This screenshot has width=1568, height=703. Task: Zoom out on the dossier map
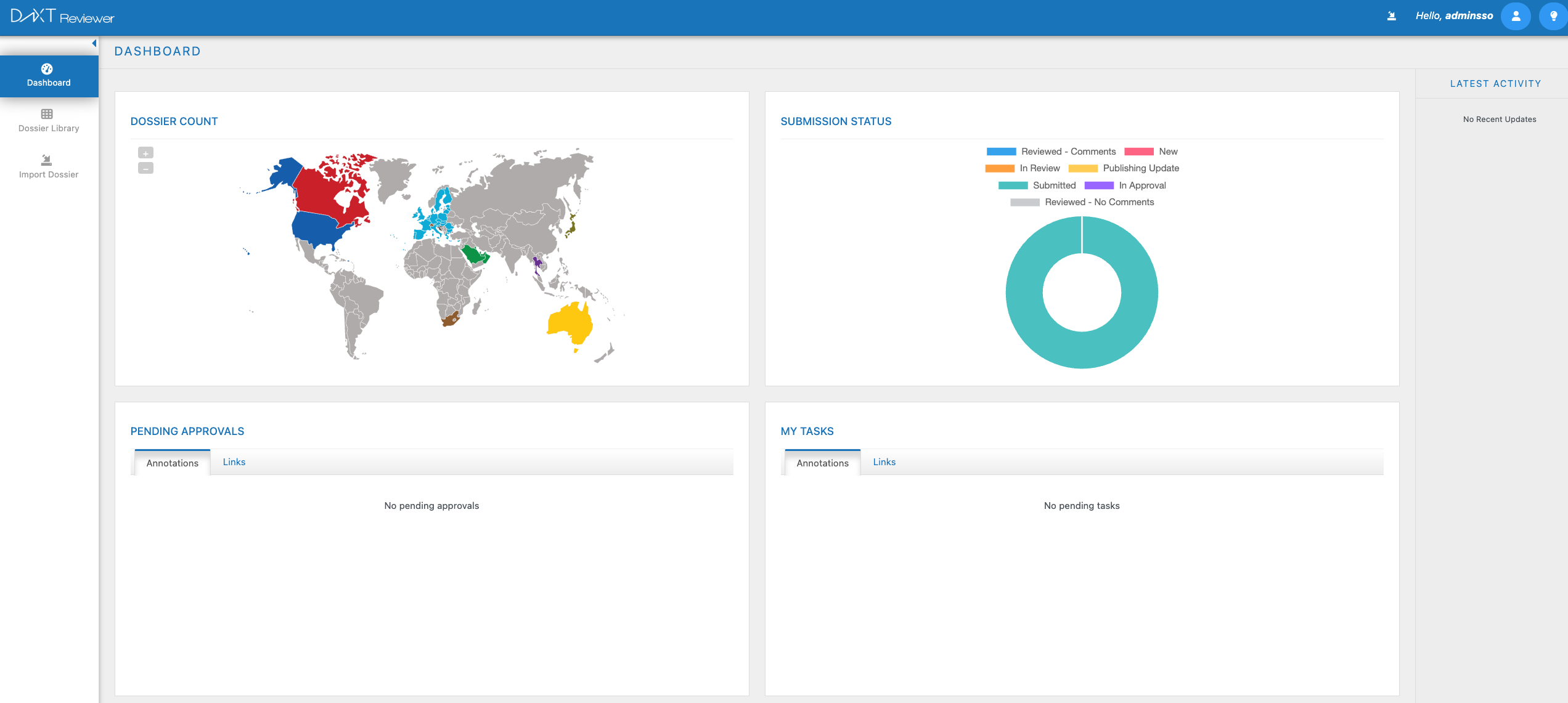[145, 168]
